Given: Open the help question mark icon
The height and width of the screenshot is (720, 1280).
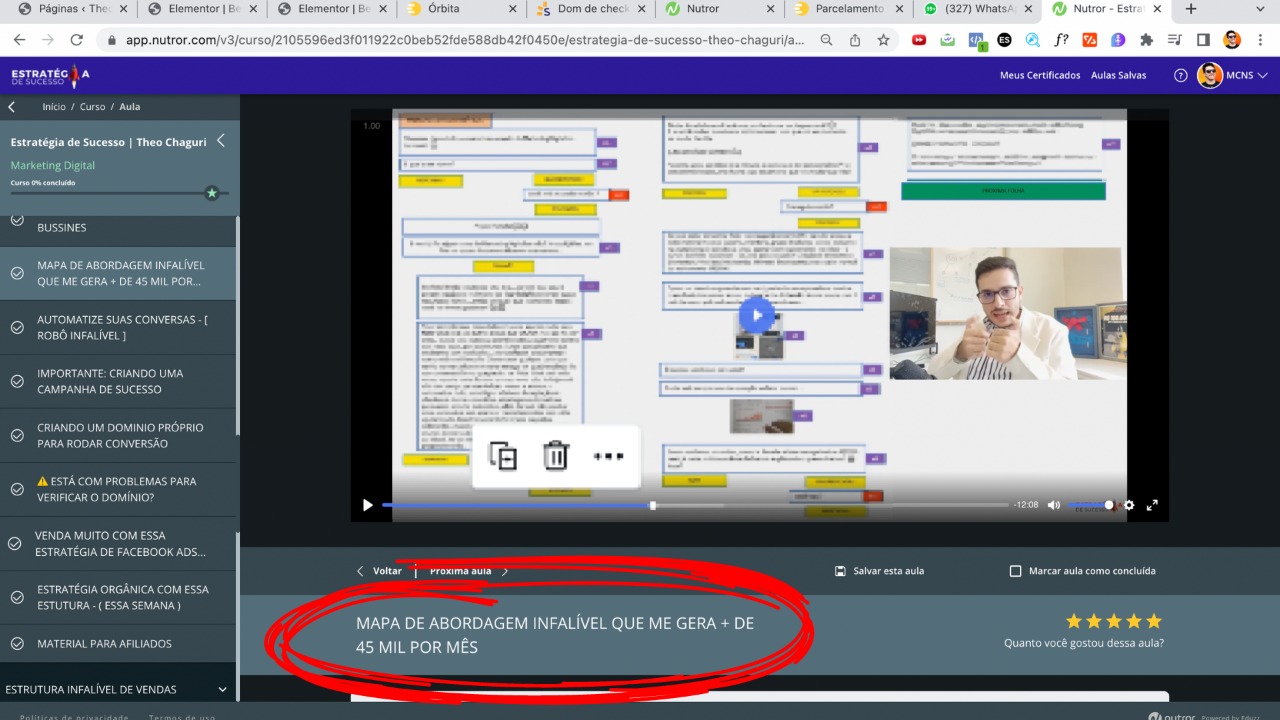Looking at the screenshot, I should pos(1180,75).
